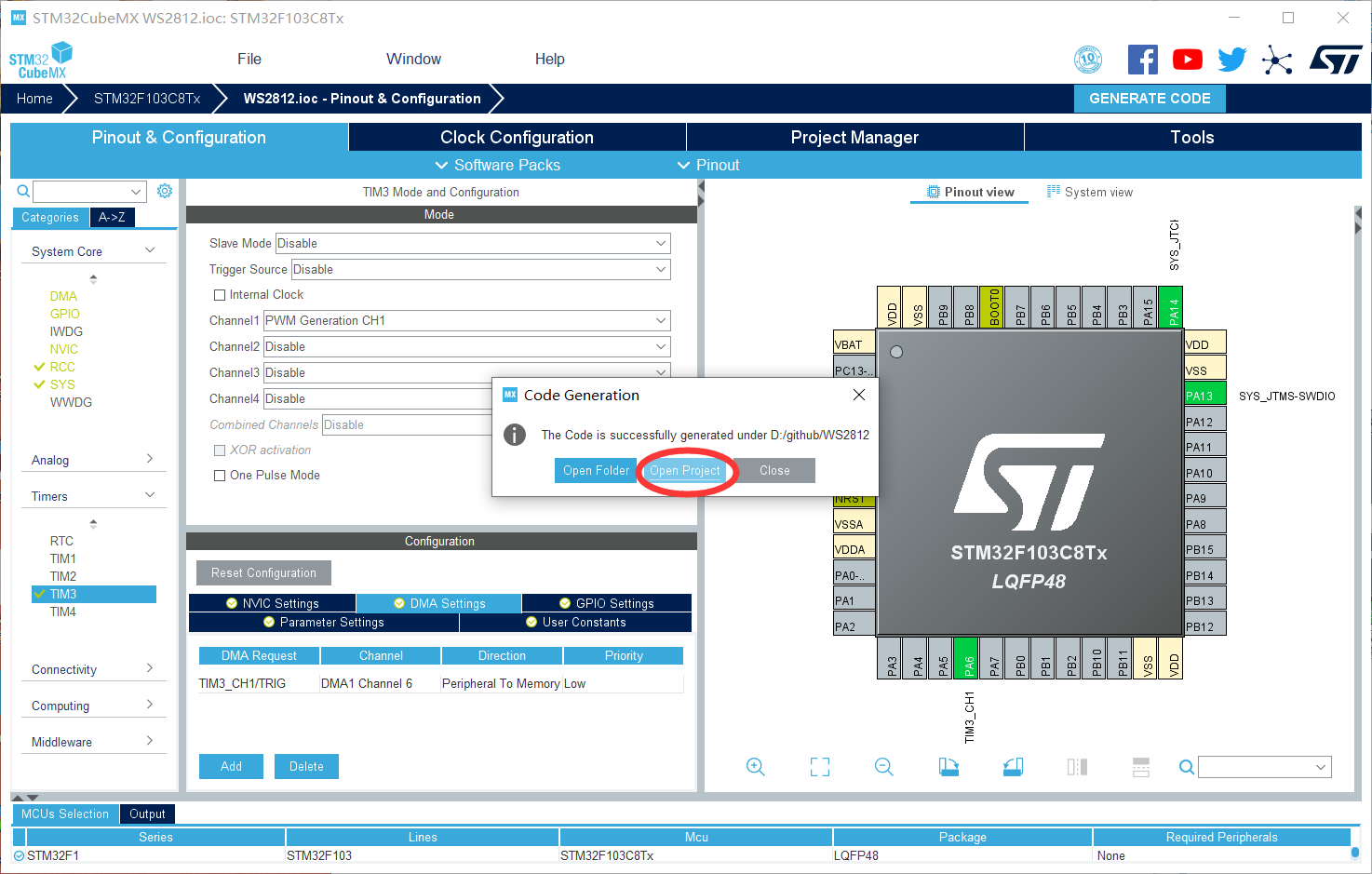The image size is (1372, 874).
Task: Toggle the One Pulse Mode checkbox
Action: click(220, 476)
